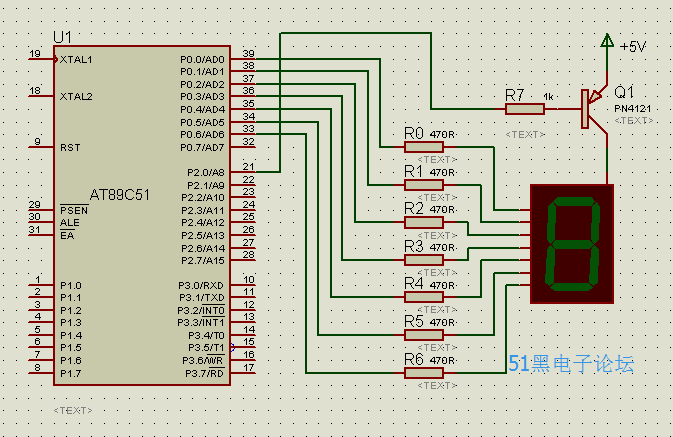The height and width of the screenshot is (437, 673).
Task: Select the Q1 transistor symbol
Action: coord(594,109)
